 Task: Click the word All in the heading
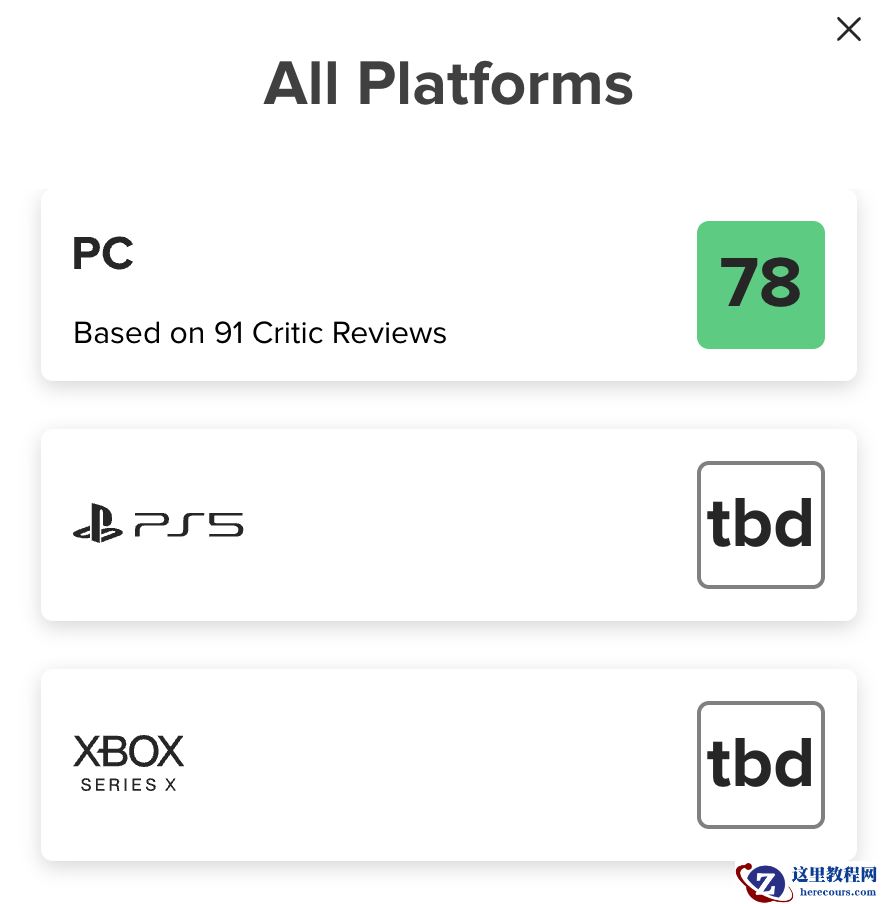click(x=303, y=84)
